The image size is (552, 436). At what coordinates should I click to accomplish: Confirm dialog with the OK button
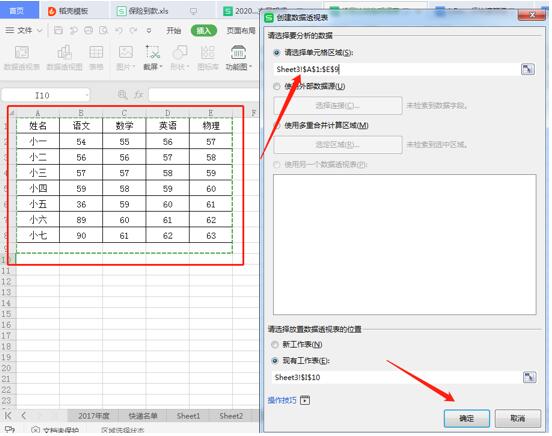pos(466,418)
